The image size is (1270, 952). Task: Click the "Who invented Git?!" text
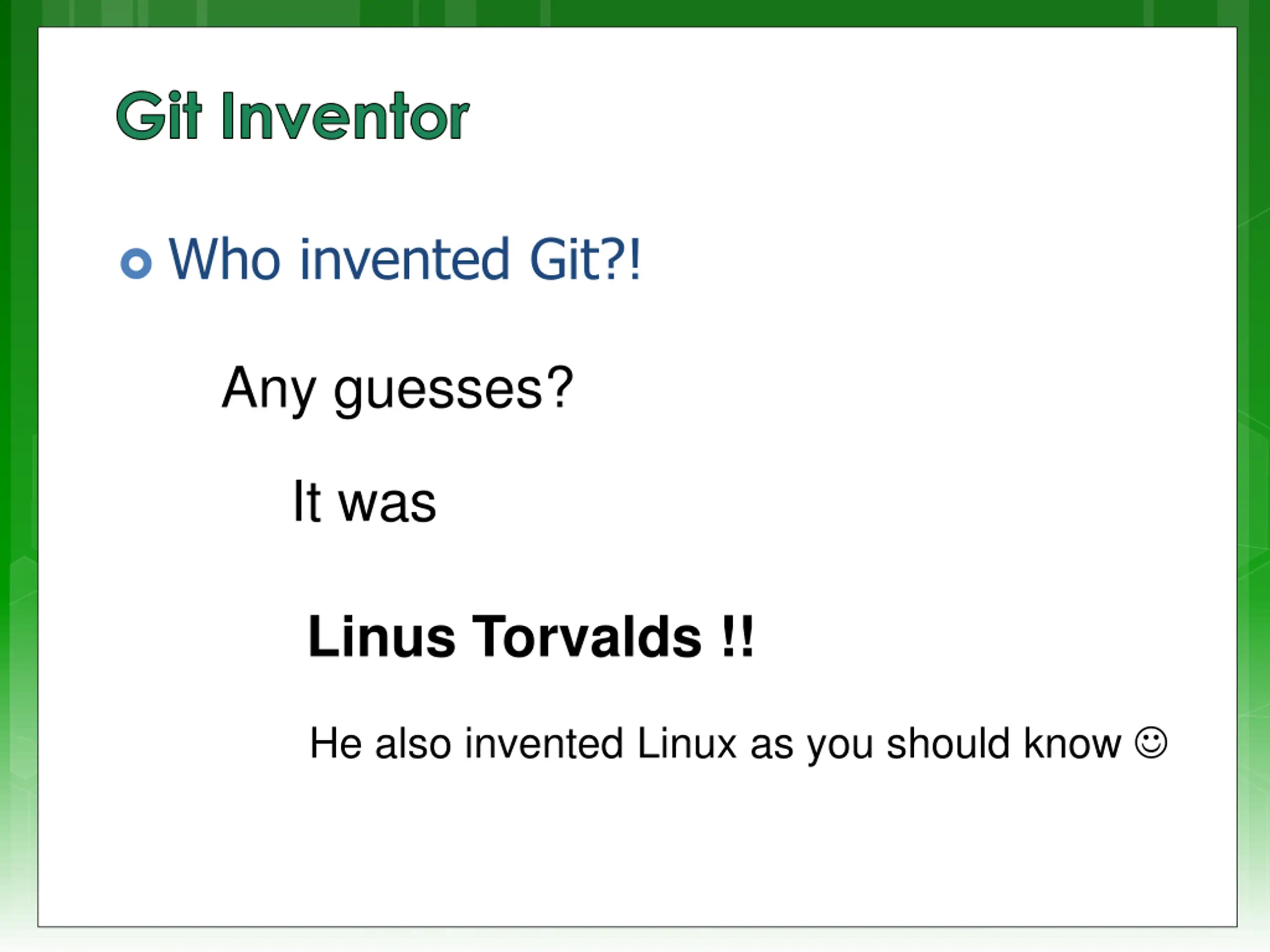coord(404,259)
